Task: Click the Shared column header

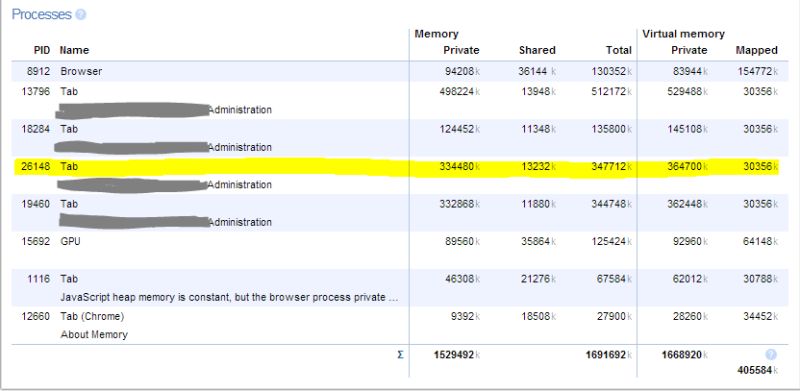Action: pyautogui.click(x=537, y=50)
